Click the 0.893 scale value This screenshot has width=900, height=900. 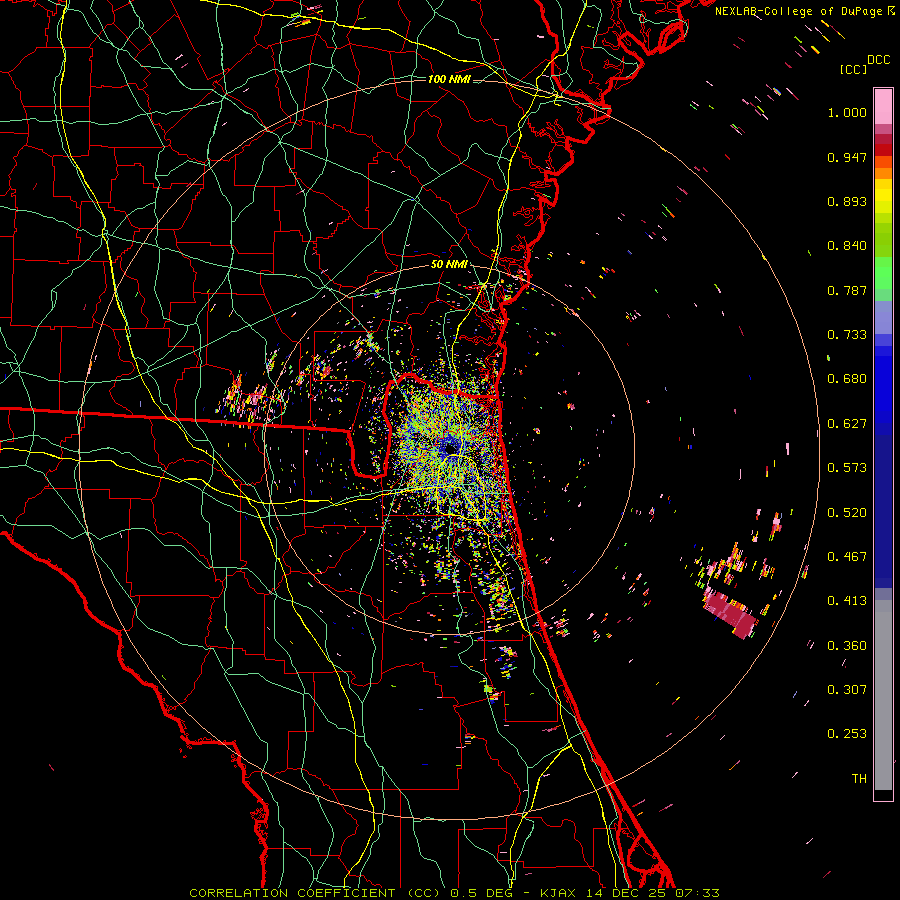click(x=847, y=201)
